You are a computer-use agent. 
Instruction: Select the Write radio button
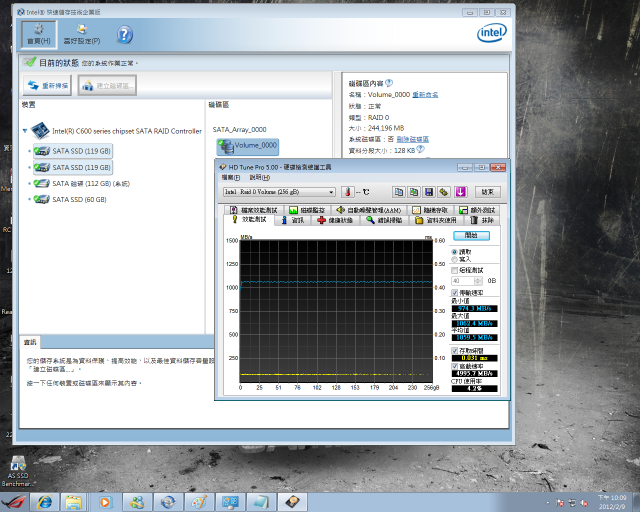[454, 259]
